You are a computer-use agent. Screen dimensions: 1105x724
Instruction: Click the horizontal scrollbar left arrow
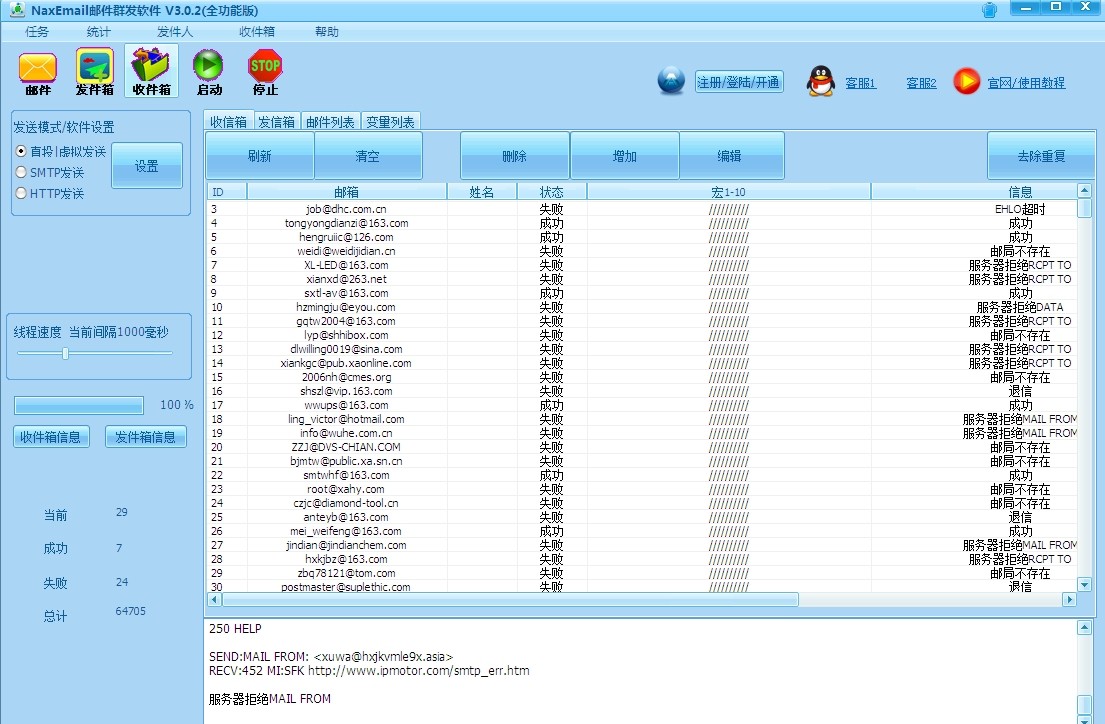click(x=214, y=599)
